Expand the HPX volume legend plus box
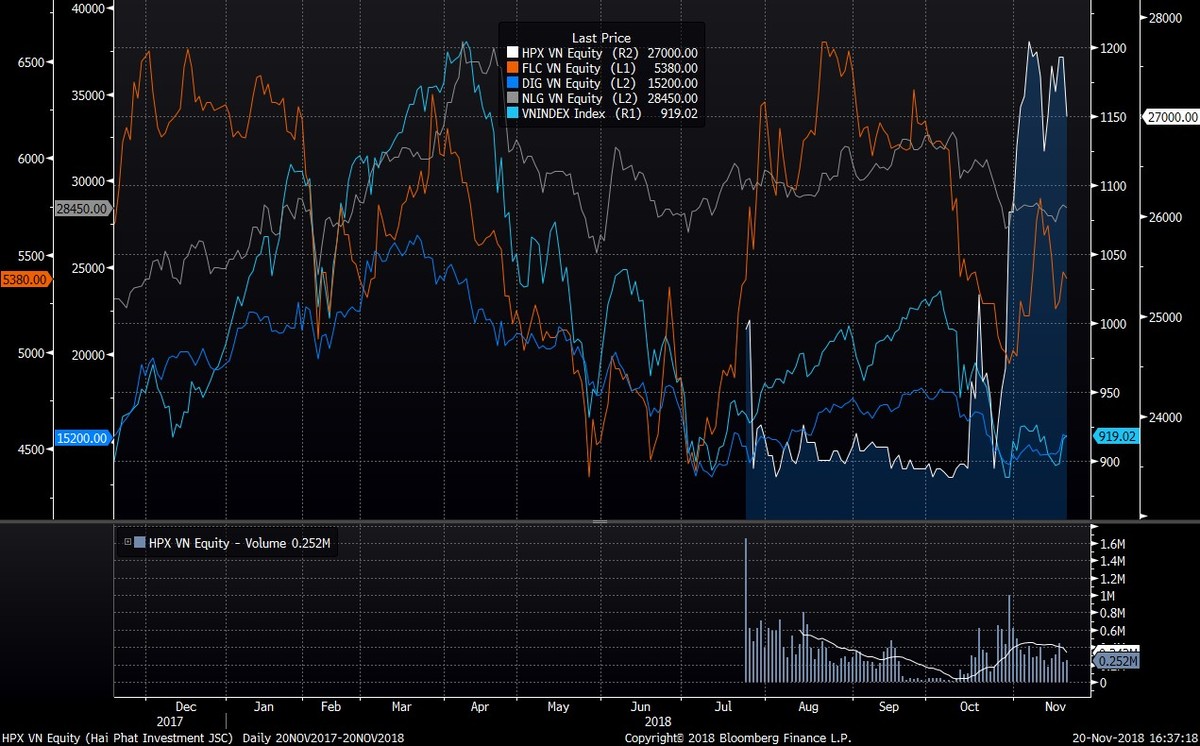This screenshot has height=746, width=1200. point(127,542)
